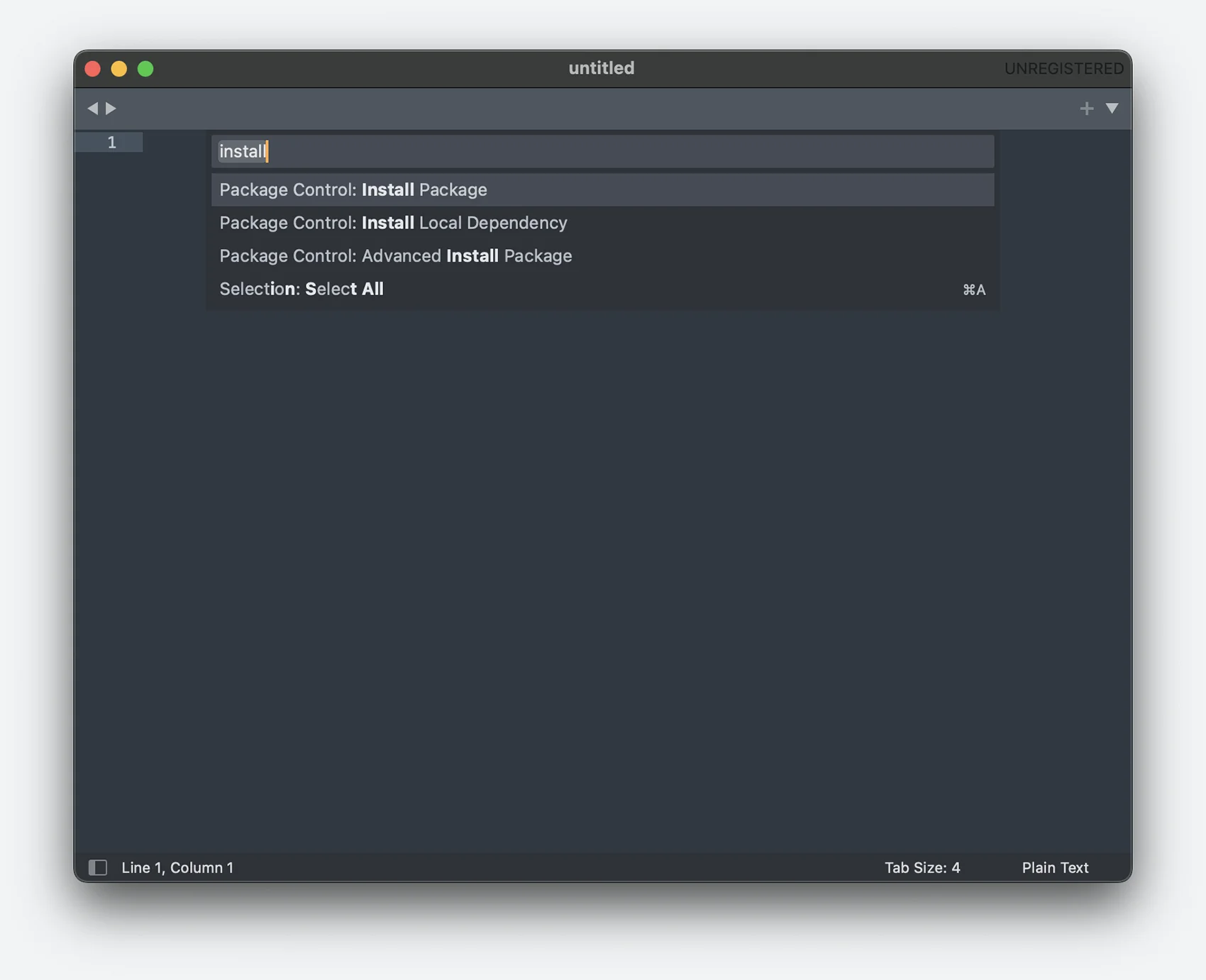Screen dimensions: 1206x980
Task: Open the Tab Size: 4 menu
Action: click(x=922, y=867)
